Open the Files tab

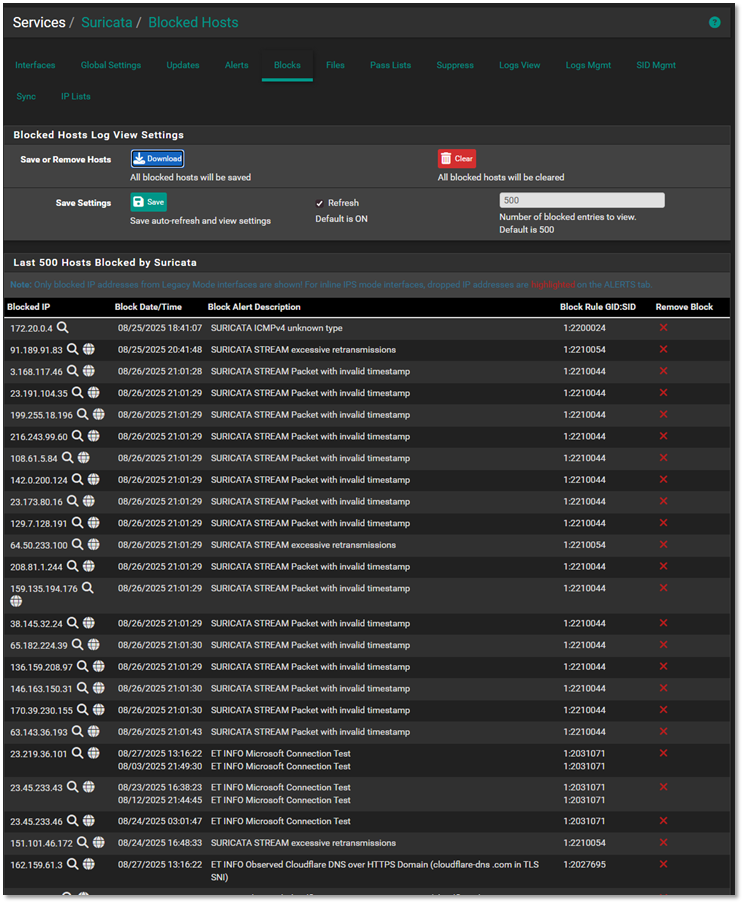335,65
